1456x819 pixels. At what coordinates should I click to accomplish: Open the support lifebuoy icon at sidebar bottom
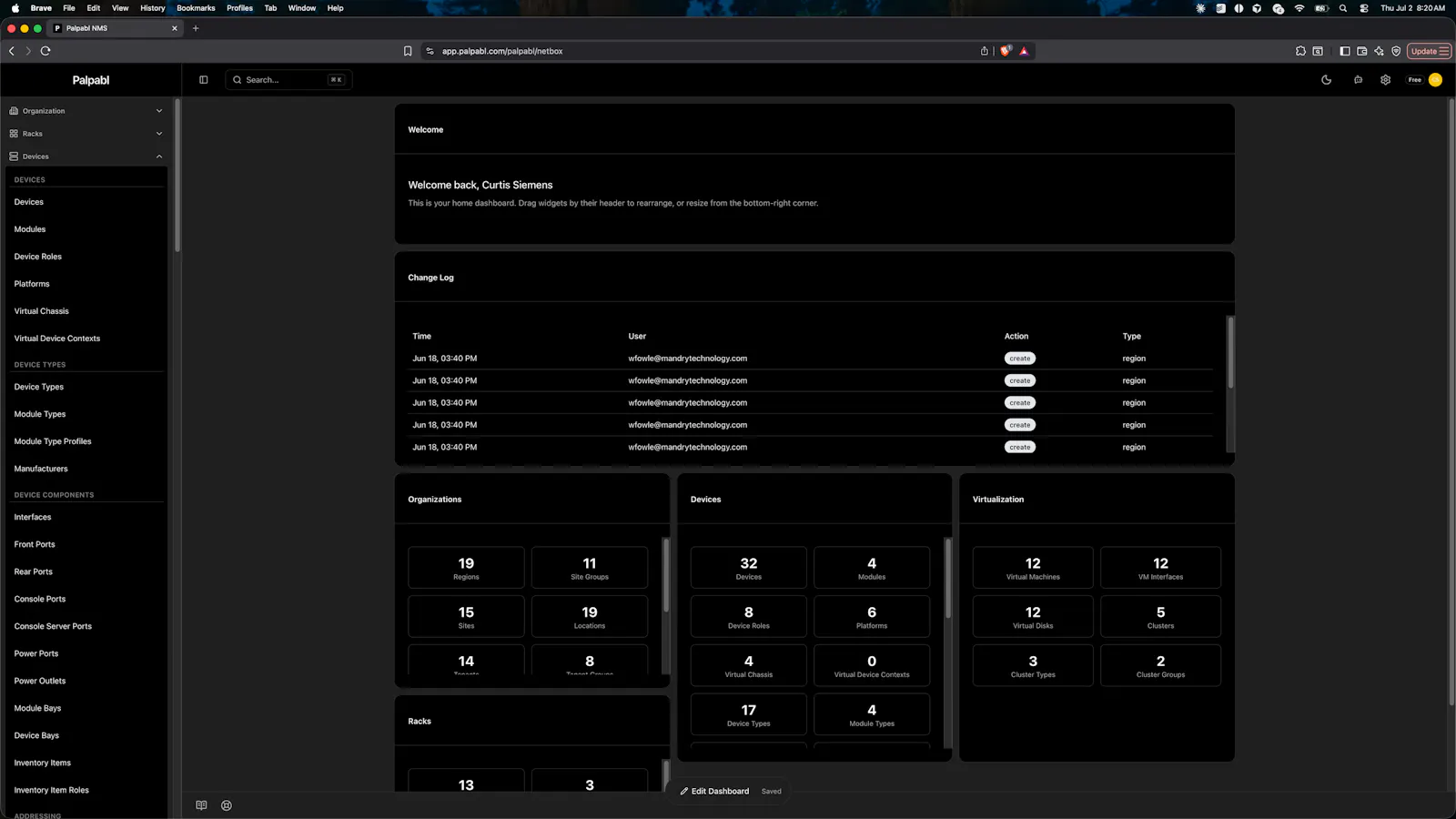[227, 805]
